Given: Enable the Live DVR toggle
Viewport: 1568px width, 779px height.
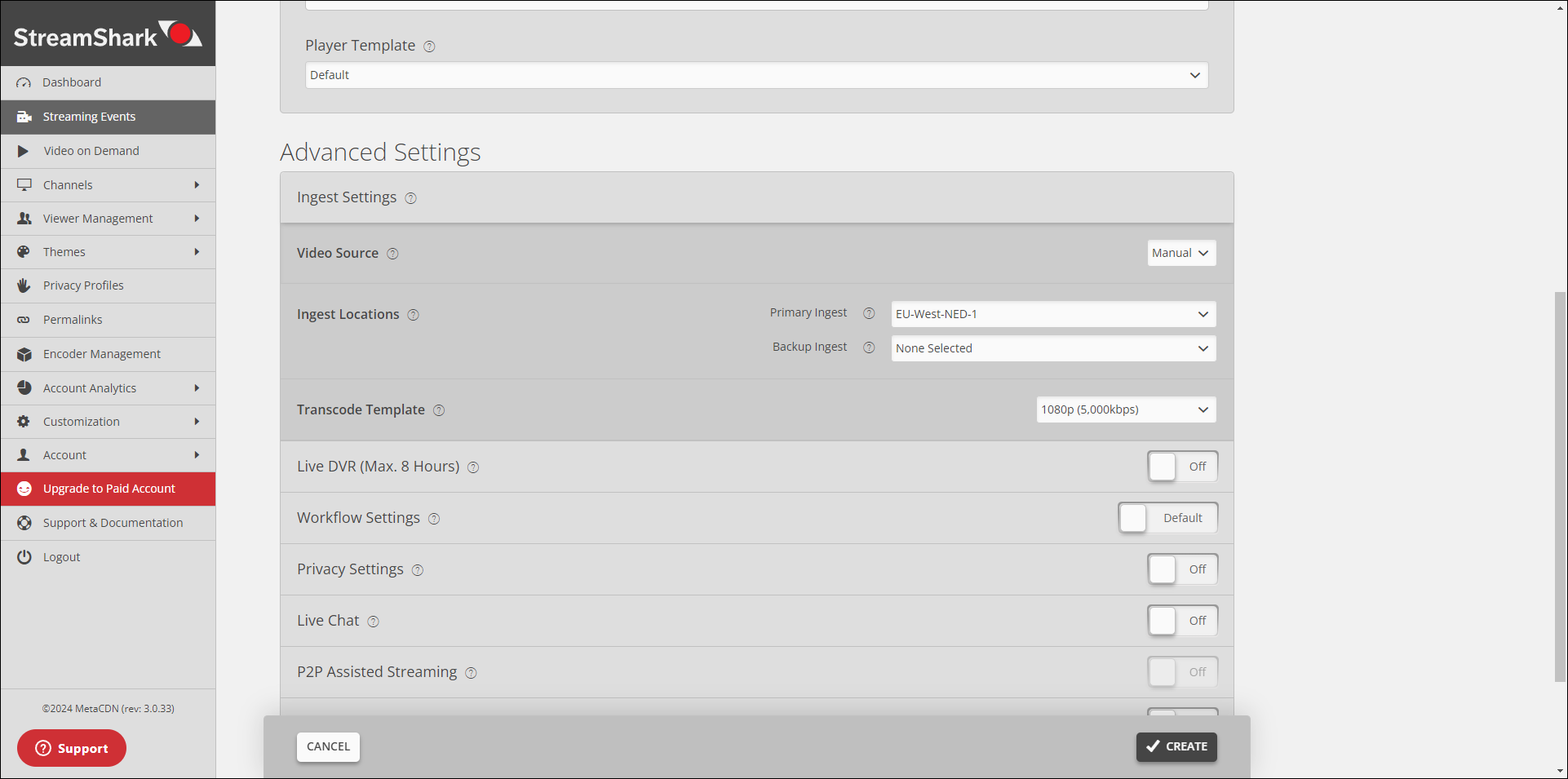Looking at the screenshot, I should 1181,467.
